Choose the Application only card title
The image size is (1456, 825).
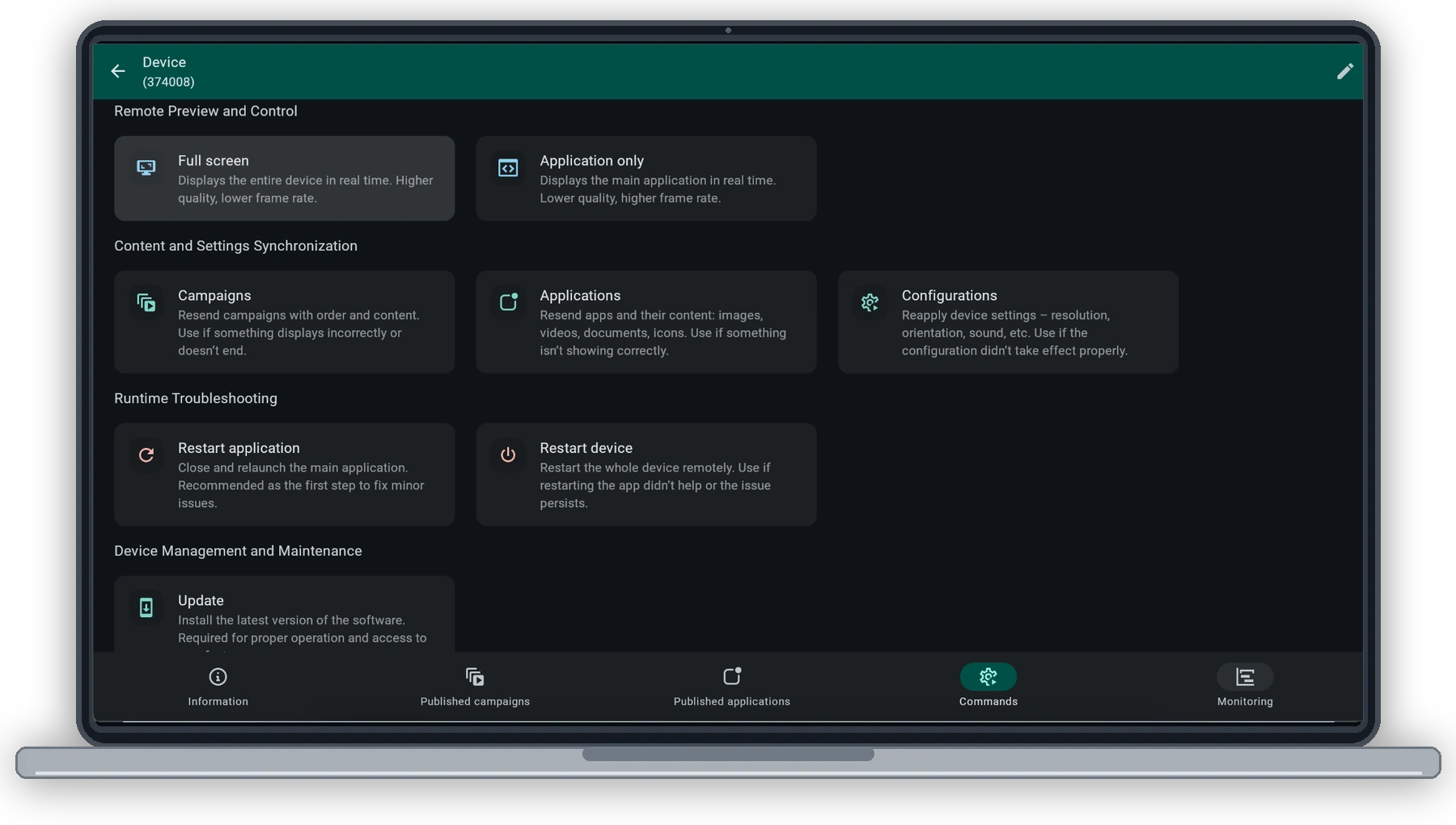point(592,161)
